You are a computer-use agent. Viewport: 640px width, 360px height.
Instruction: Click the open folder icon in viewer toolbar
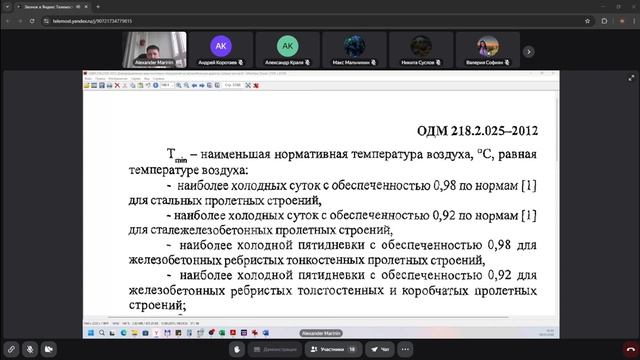[87, 85]
